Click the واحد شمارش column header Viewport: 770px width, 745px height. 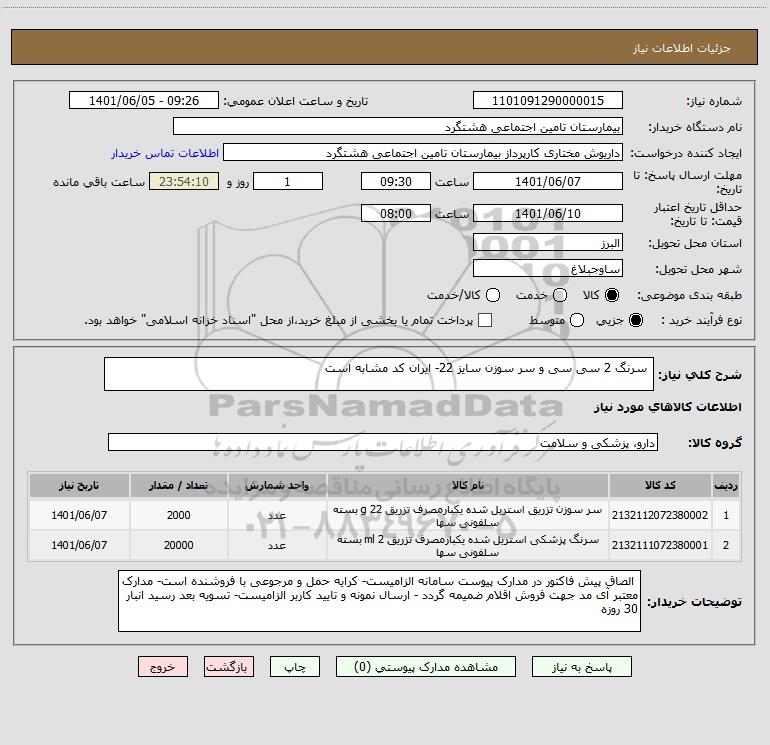[x=277, y=486]
